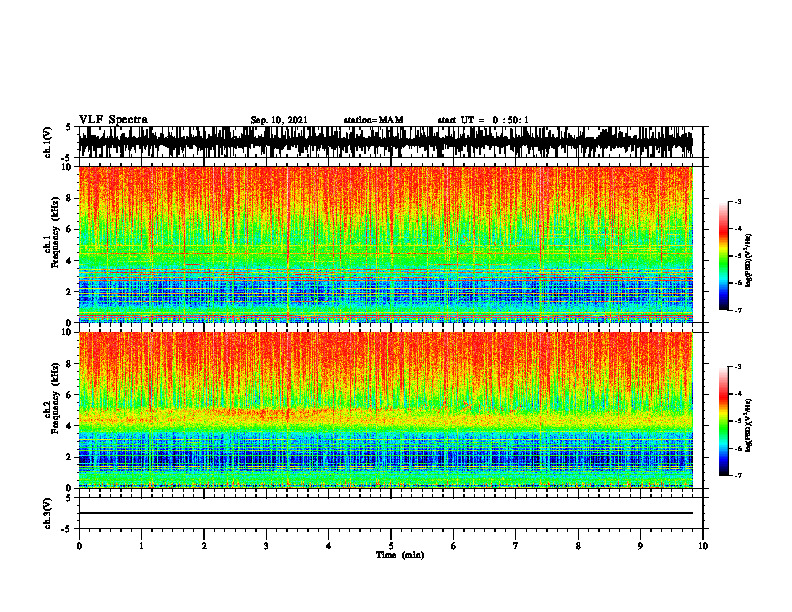The height and width of the screenshot is (612, 792).
Task: Click the "-3" label on ch.1 color bar
Action: (737, 201)
